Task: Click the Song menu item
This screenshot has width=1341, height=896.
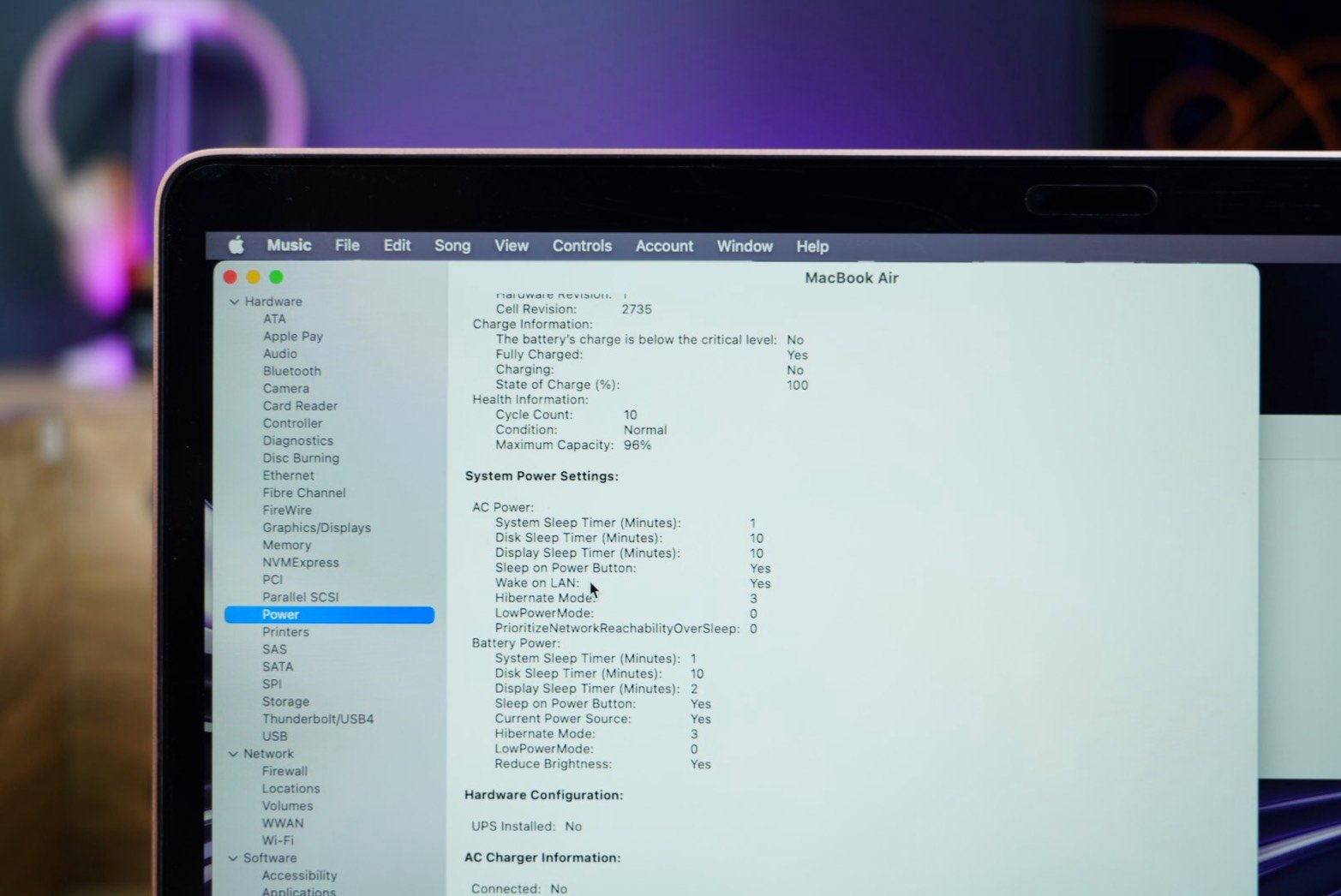Action: pos(452,246)
